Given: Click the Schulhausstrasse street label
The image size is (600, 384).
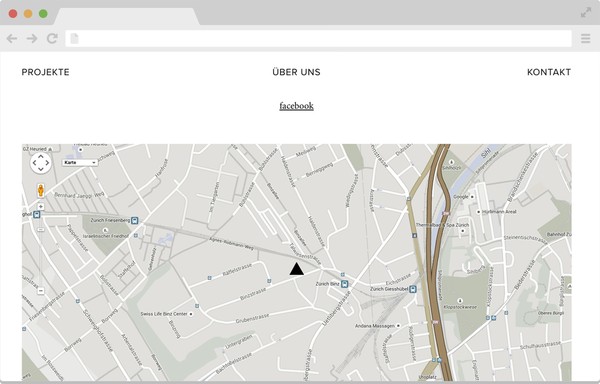Looking at the screenshot, I should 540,345.
